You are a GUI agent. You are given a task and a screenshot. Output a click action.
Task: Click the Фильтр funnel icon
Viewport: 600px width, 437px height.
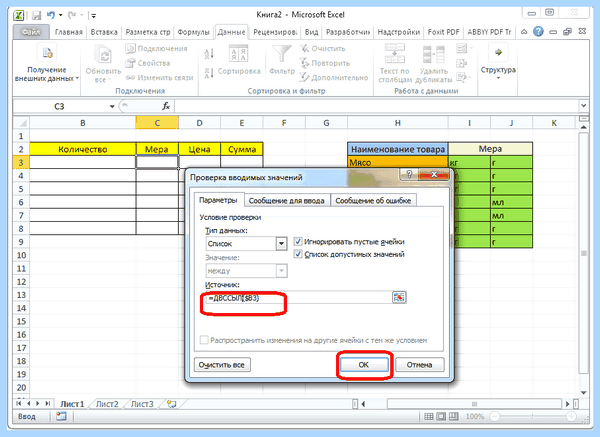(282, 54)
